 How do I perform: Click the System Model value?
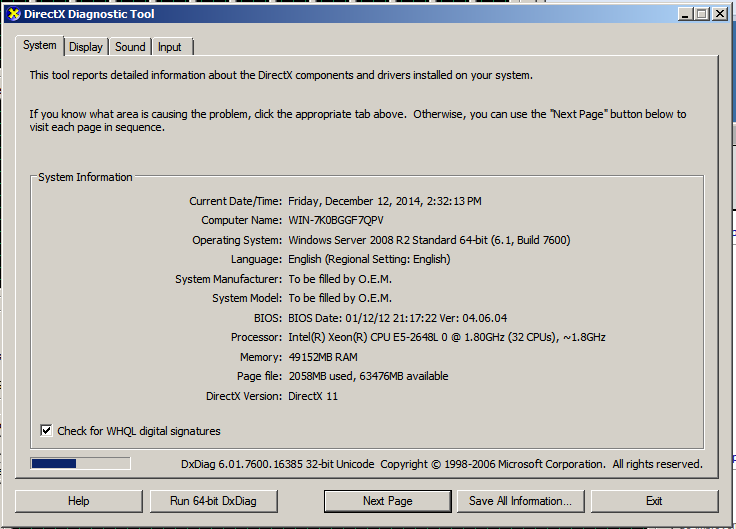tap(340, 298)
